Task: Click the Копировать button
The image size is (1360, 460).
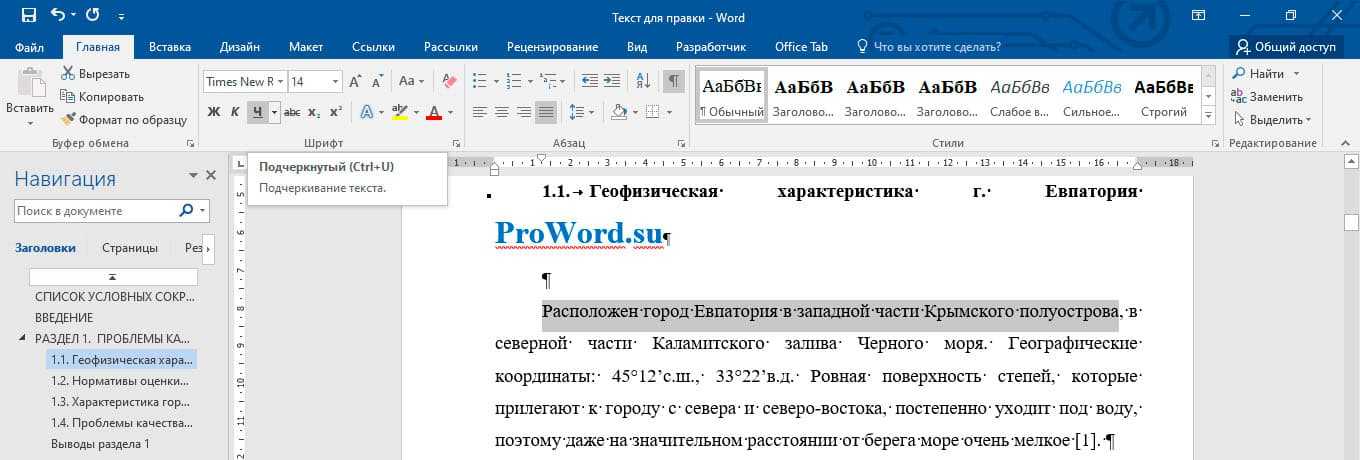Action: (102, 97)
